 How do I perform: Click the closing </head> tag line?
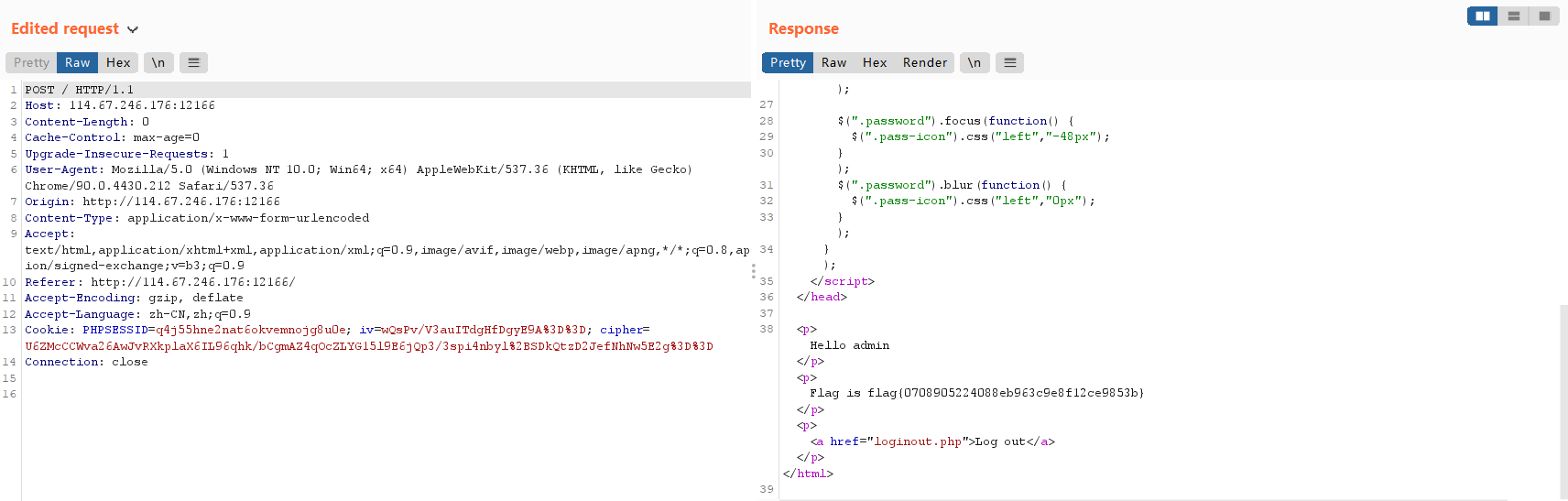[x=822, y=297]
